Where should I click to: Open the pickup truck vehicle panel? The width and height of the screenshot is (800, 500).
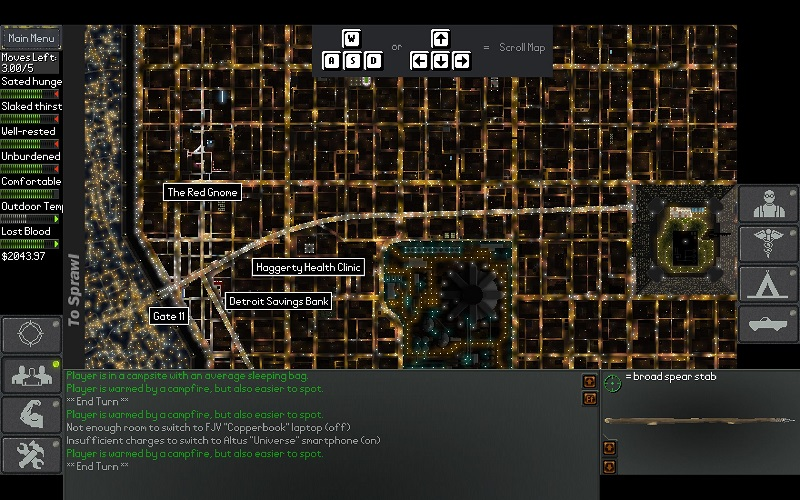coord(769,324)
